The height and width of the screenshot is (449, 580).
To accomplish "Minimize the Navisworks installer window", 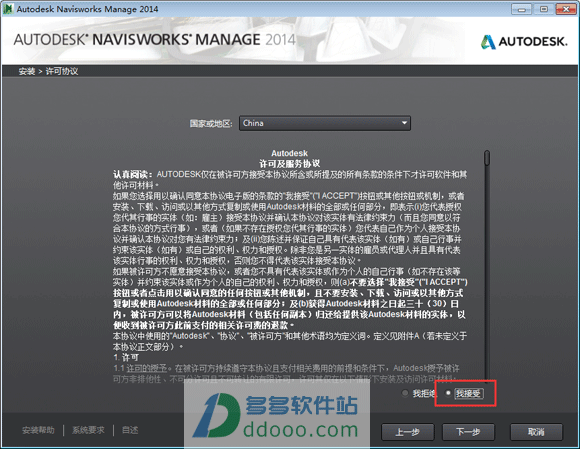I will pyautogui.click(x=522, y=9).
